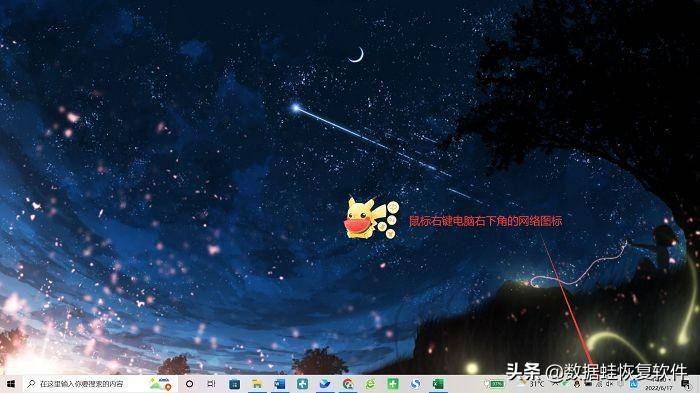Open the bright green plus app icon

coord(393,384)
